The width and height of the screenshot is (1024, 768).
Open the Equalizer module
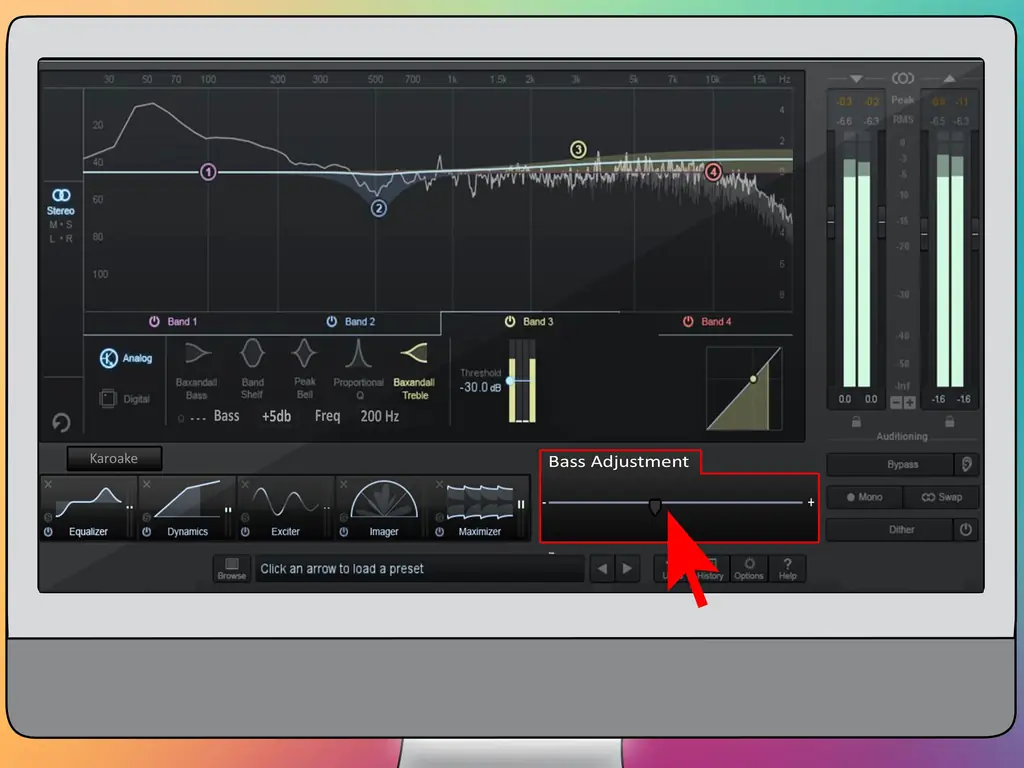[89, 508]
